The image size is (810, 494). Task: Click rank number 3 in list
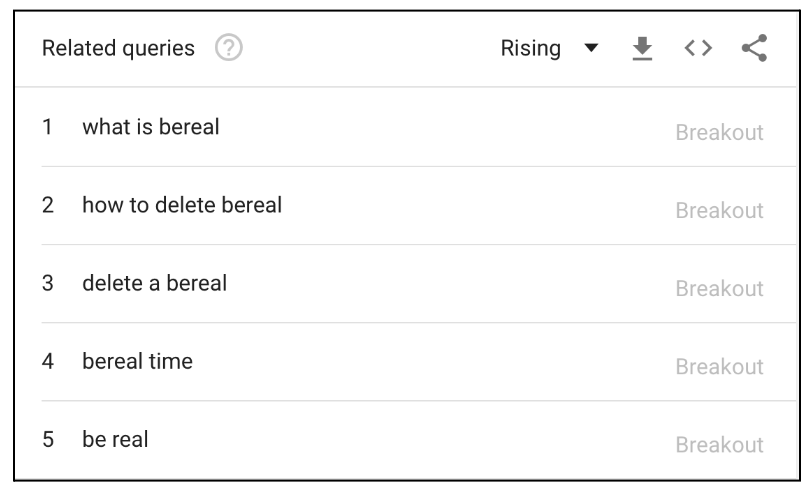[48, 283]
